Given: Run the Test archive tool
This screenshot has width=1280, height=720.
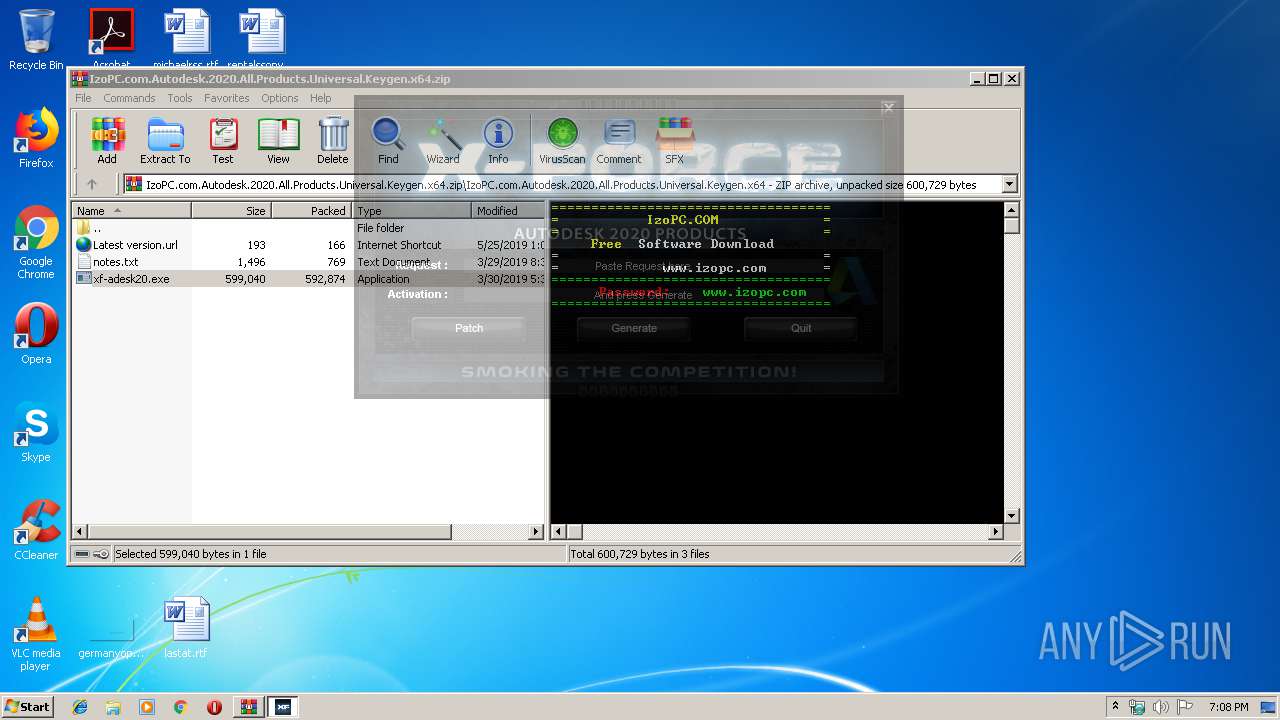Looking at the screenshot, I should click(223, 140).
